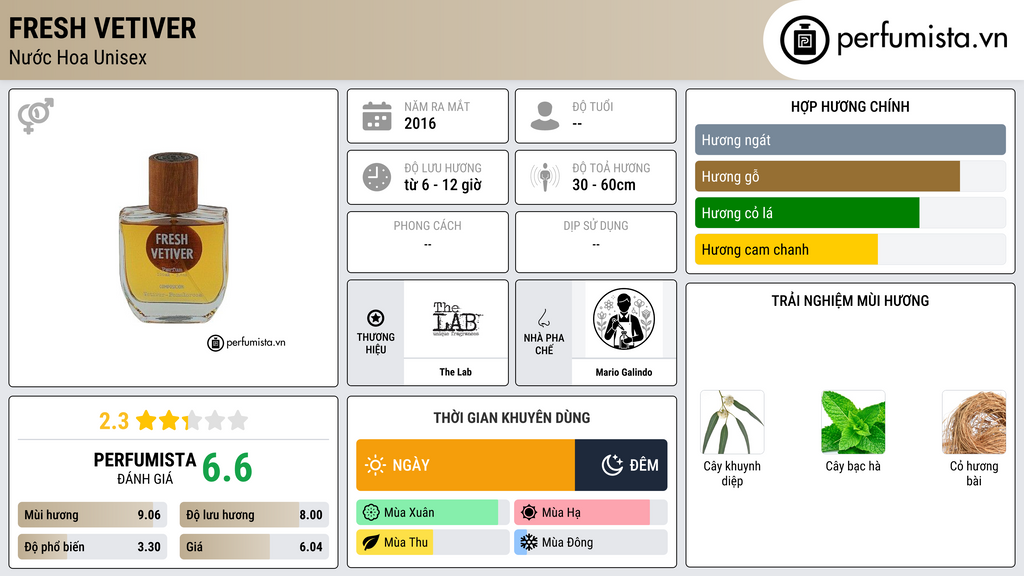Click the HỢP HƯƠNG CHÍNH heading

click(x=850, y=106)
